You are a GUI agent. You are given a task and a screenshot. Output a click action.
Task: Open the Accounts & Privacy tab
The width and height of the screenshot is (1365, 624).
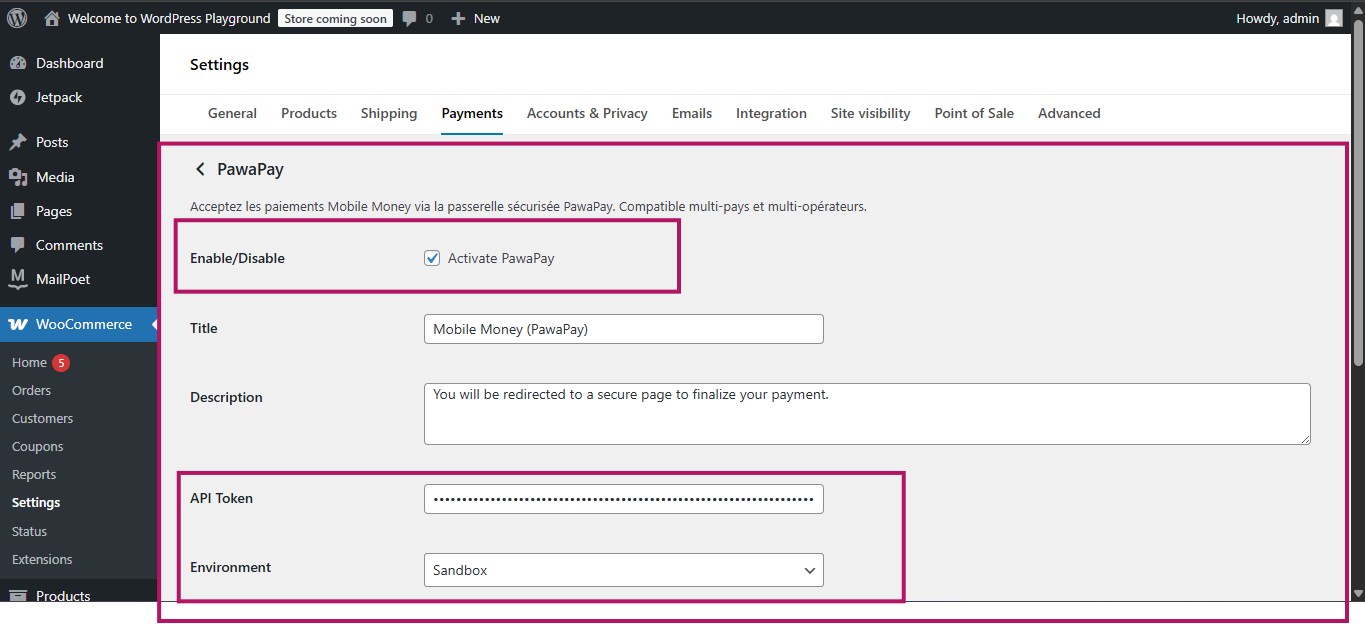pyautogui.click(x=587, y=113)
